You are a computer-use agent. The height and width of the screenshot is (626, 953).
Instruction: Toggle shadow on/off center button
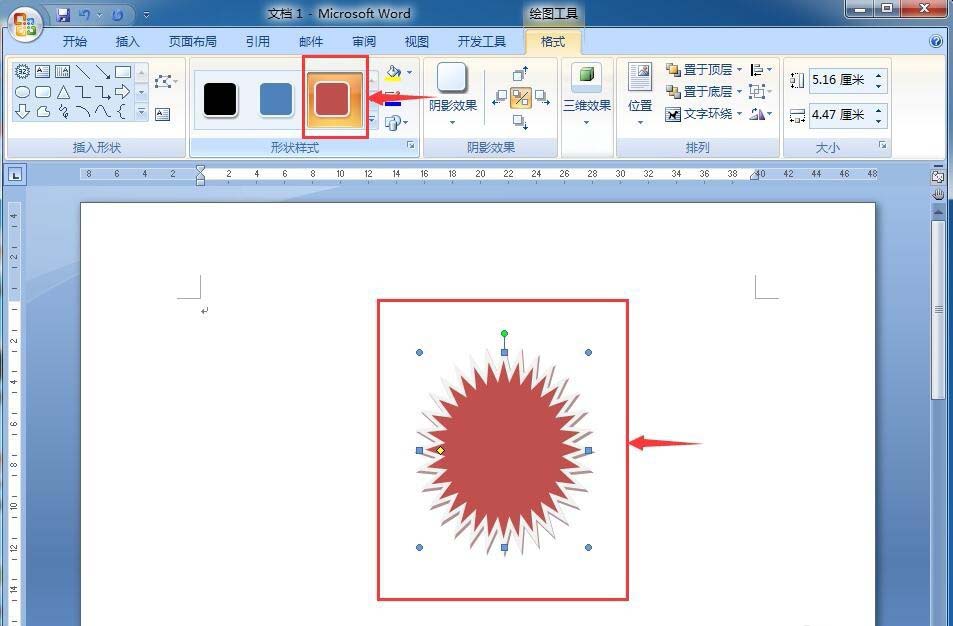(x=520, y=98)
